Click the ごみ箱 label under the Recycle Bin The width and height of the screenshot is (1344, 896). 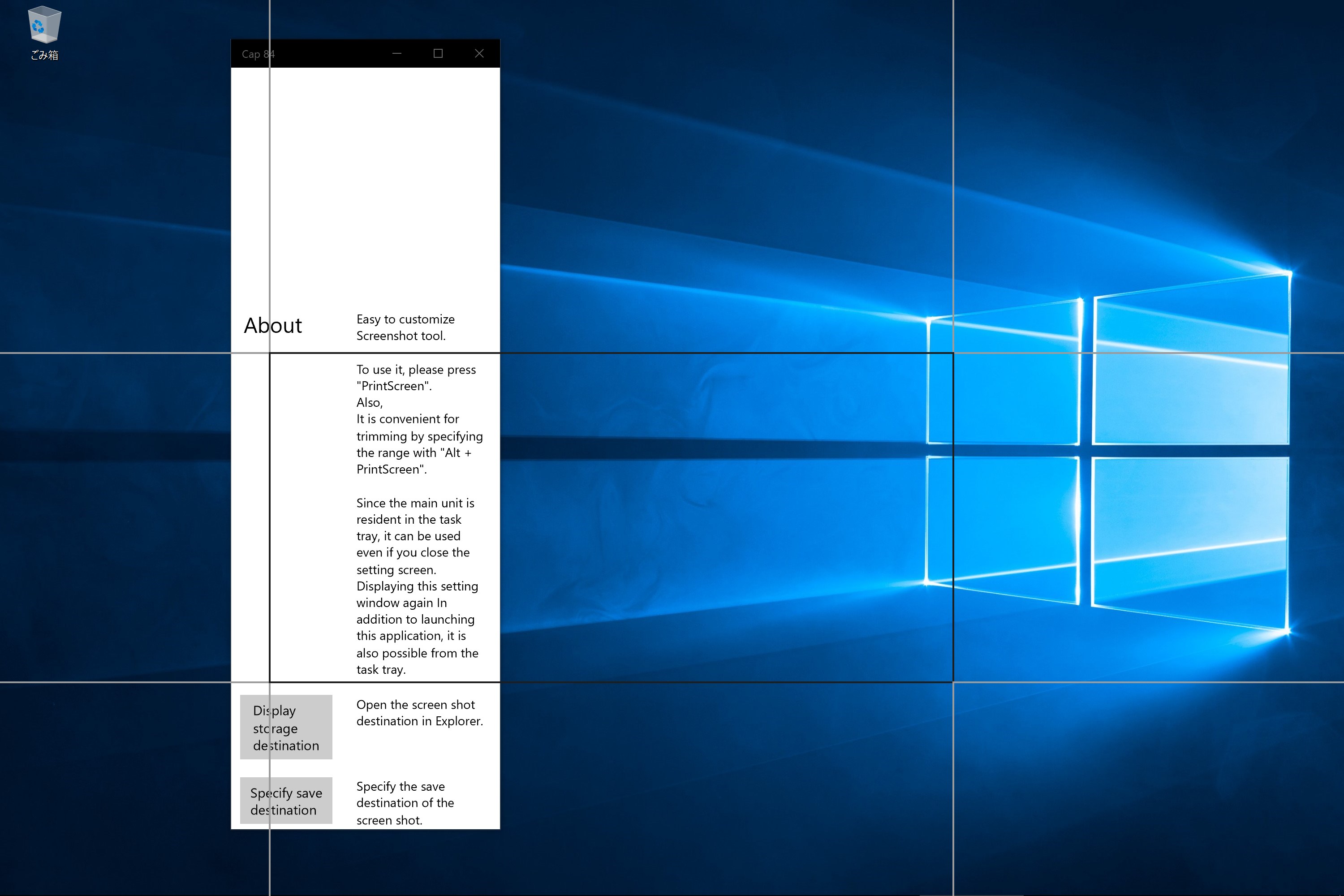point(44,56)
